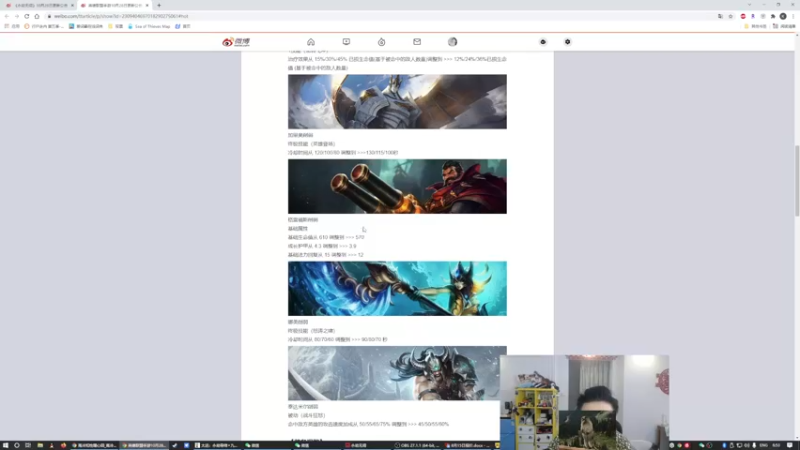Click the red extension icon in toolbar

(743, 16)
